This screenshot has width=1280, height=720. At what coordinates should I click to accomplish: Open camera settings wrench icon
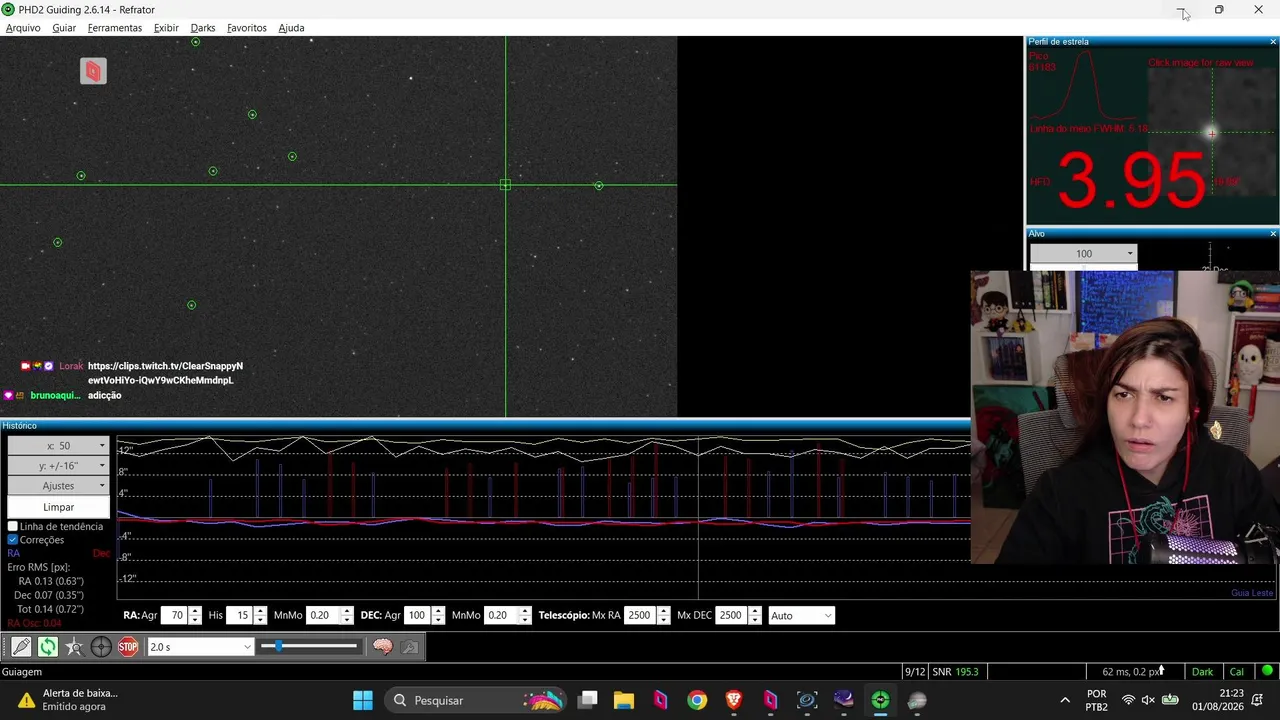click(409, 647)
